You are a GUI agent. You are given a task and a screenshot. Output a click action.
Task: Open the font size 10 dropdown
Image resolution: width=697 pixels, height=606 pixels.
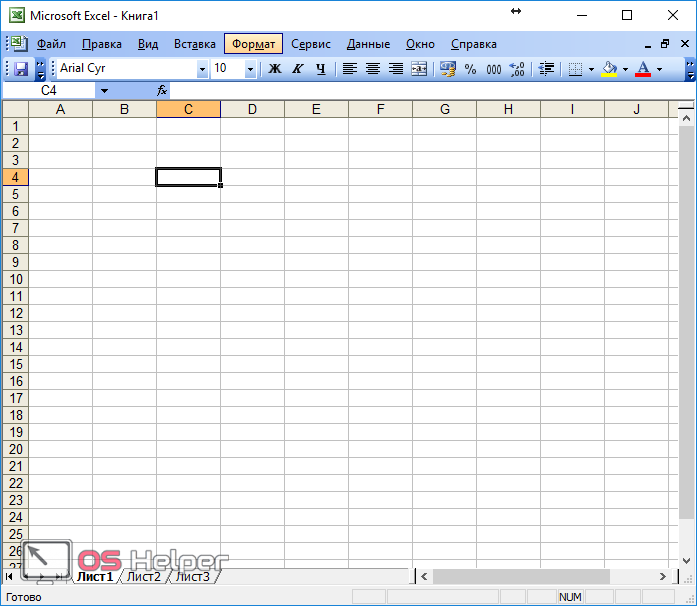click(x=250, y=69)
